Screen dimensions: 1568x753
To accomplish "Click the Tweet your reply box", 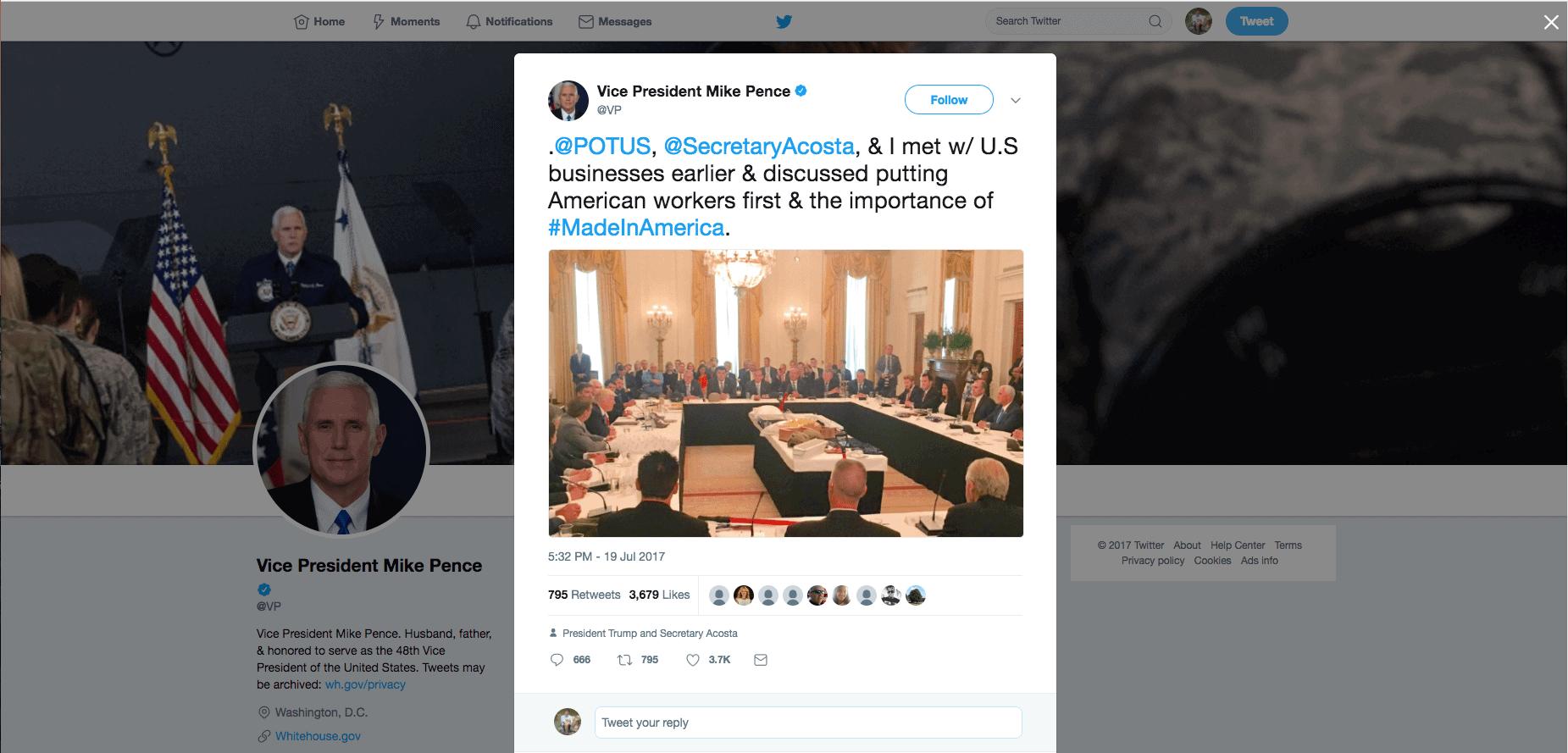I will tap(807, 723).
